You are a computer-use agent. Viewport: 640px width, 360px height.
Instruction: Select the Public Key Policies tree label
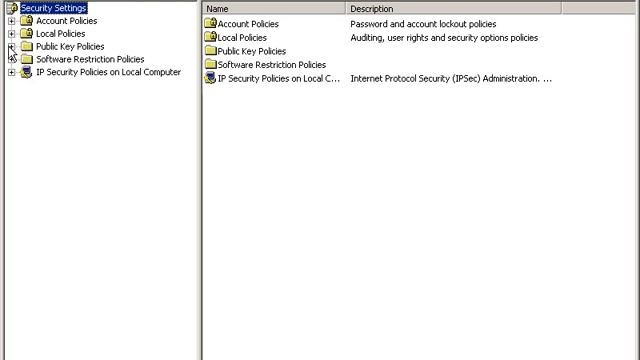tap(70, 46)
